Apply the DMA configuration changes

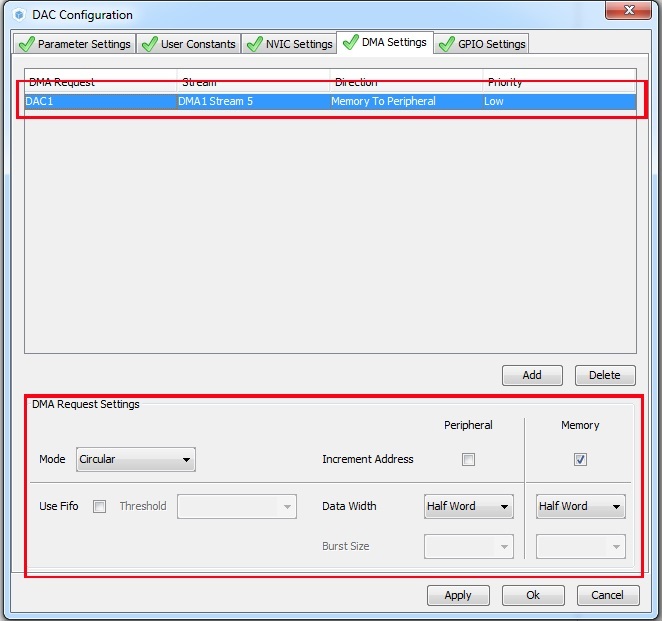coord(458,595)
